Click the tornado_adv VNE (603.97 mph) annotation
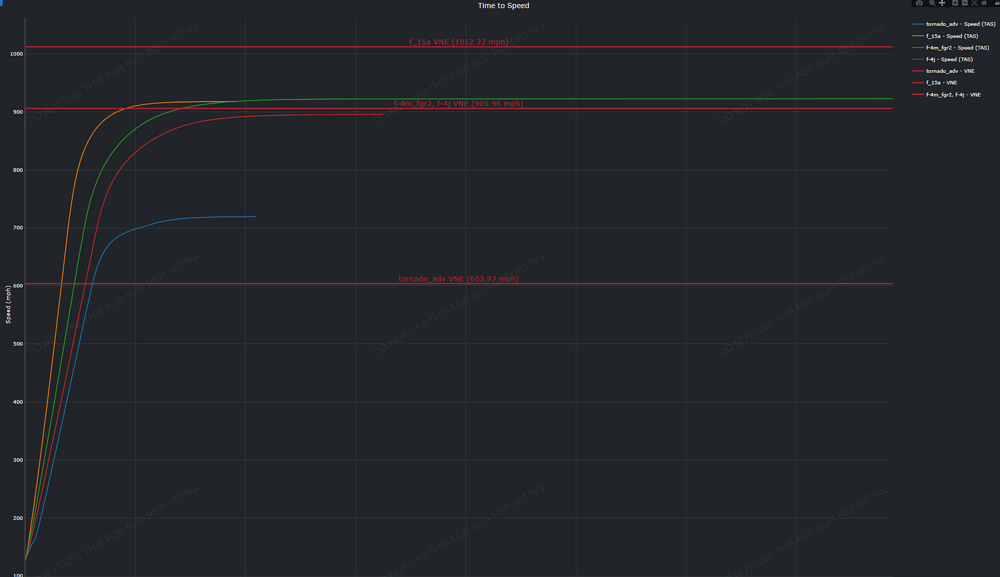 [458, 279]
